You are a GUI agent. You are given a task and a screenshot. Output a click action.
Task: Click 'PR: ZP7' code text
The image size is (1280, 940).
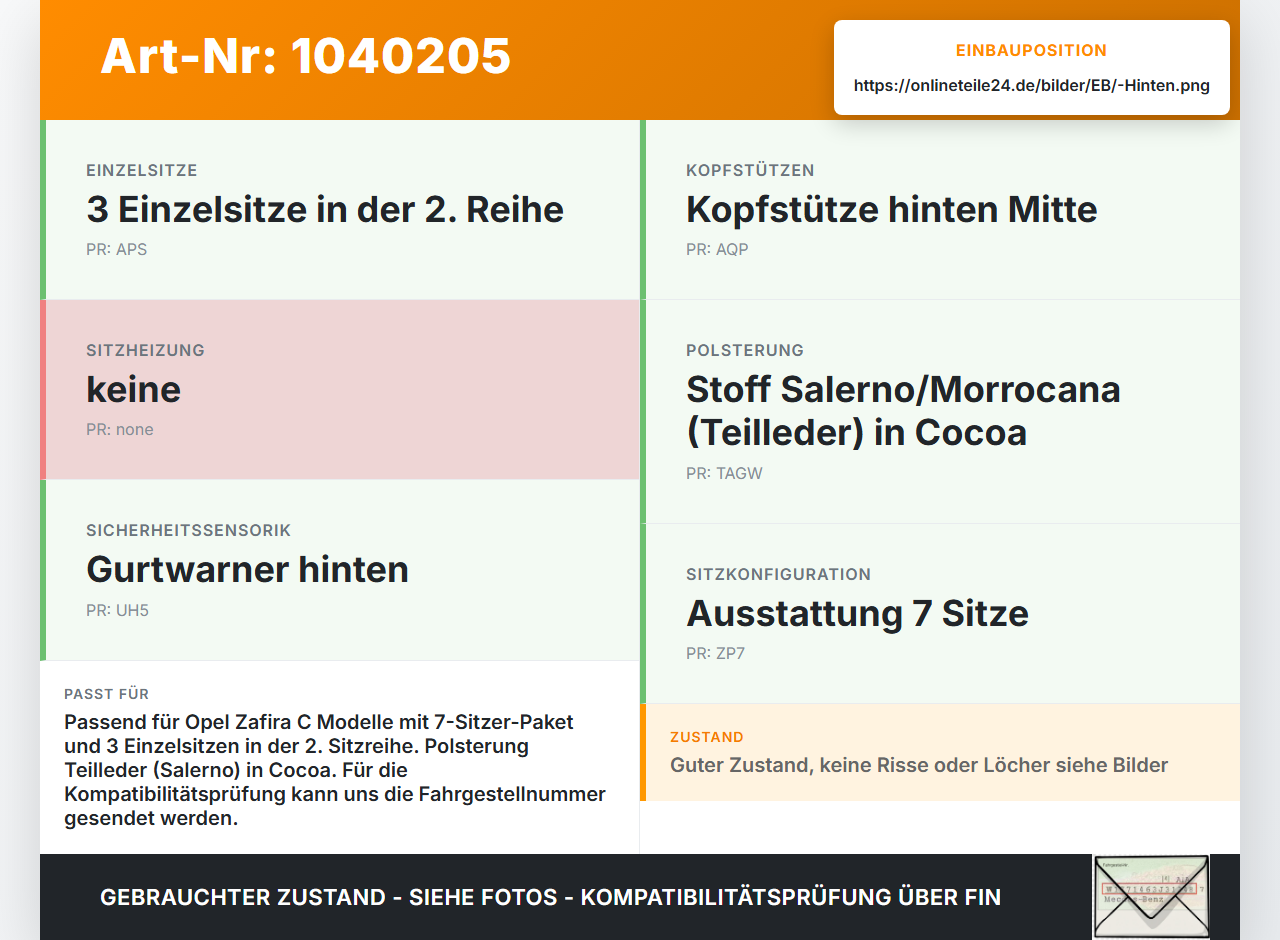coord(715,653)
